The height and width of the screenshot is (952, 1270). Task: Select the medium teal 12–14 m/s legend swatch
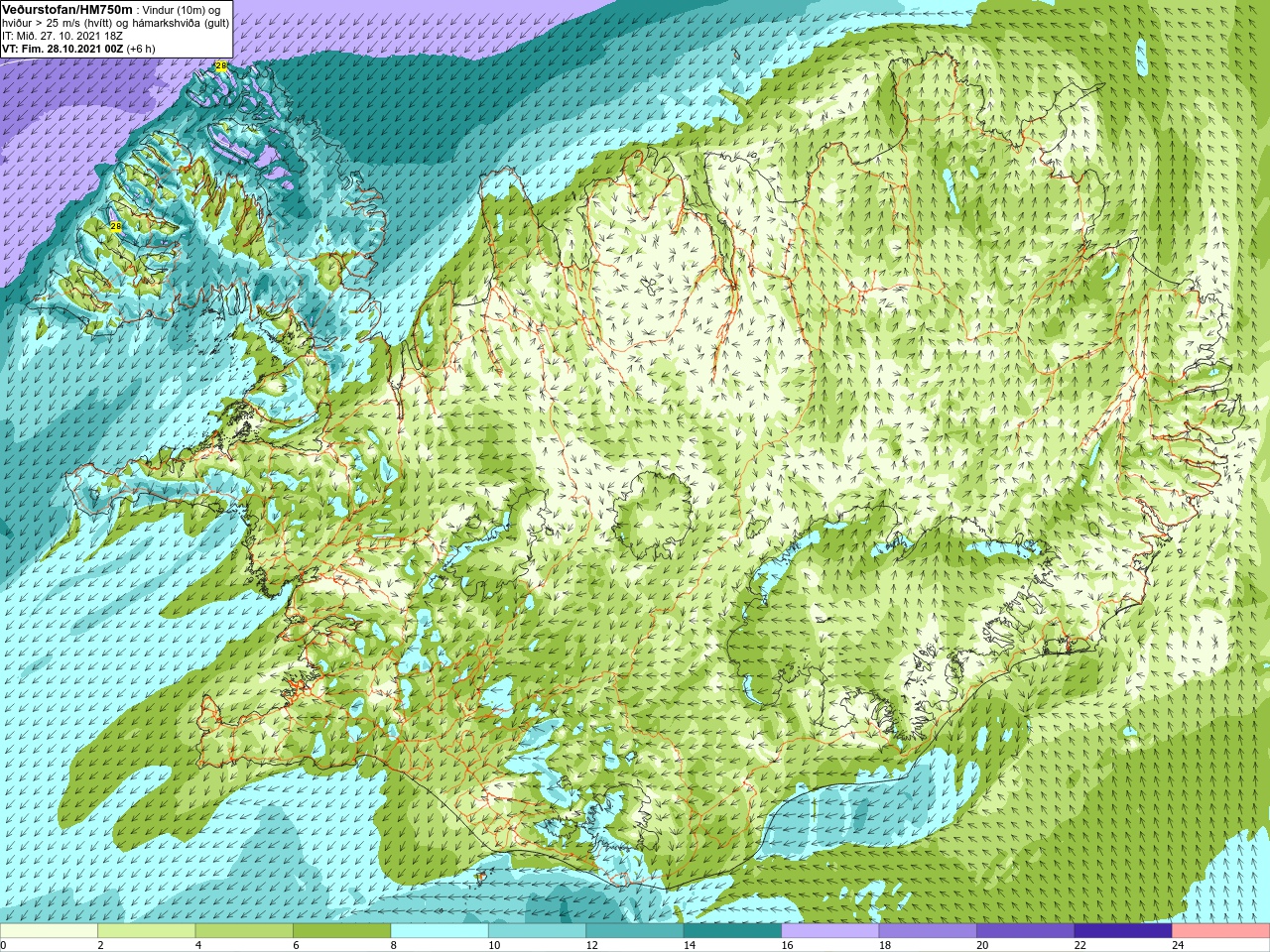[x=635, y=931]
